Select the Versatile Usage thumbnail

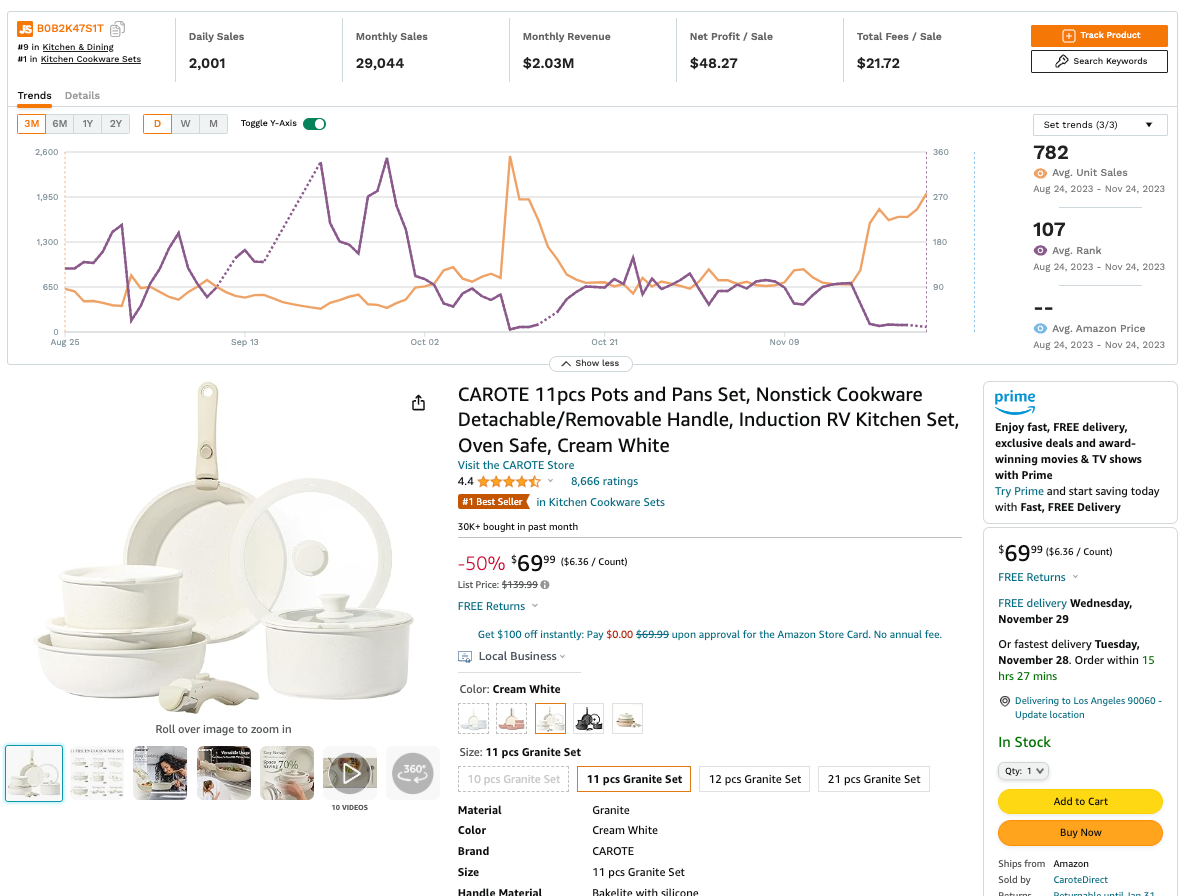tap(223, 773)
